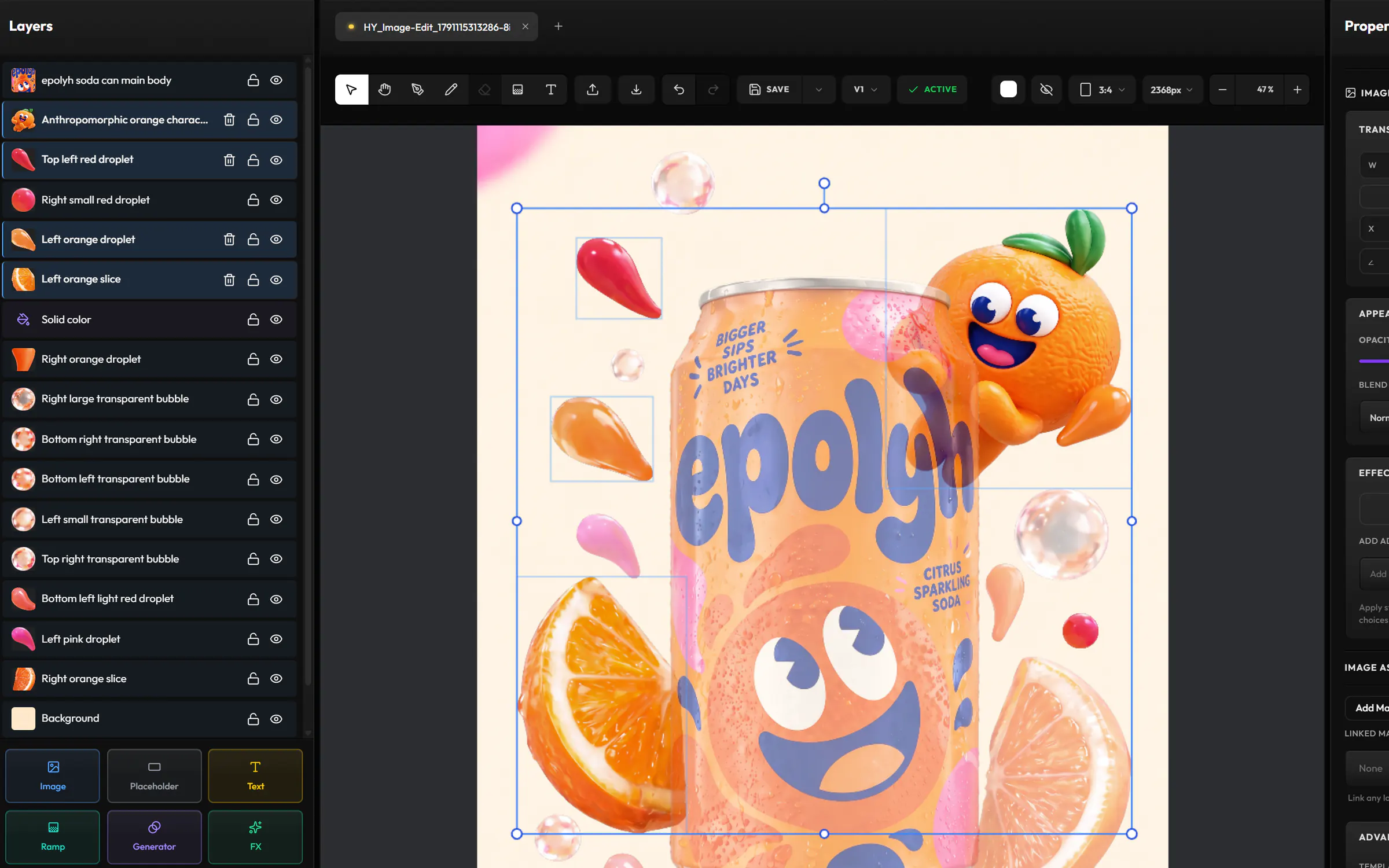Open the HY_Image-Edit document tab
The image size is (1389, 868).
tap(436, 27)
